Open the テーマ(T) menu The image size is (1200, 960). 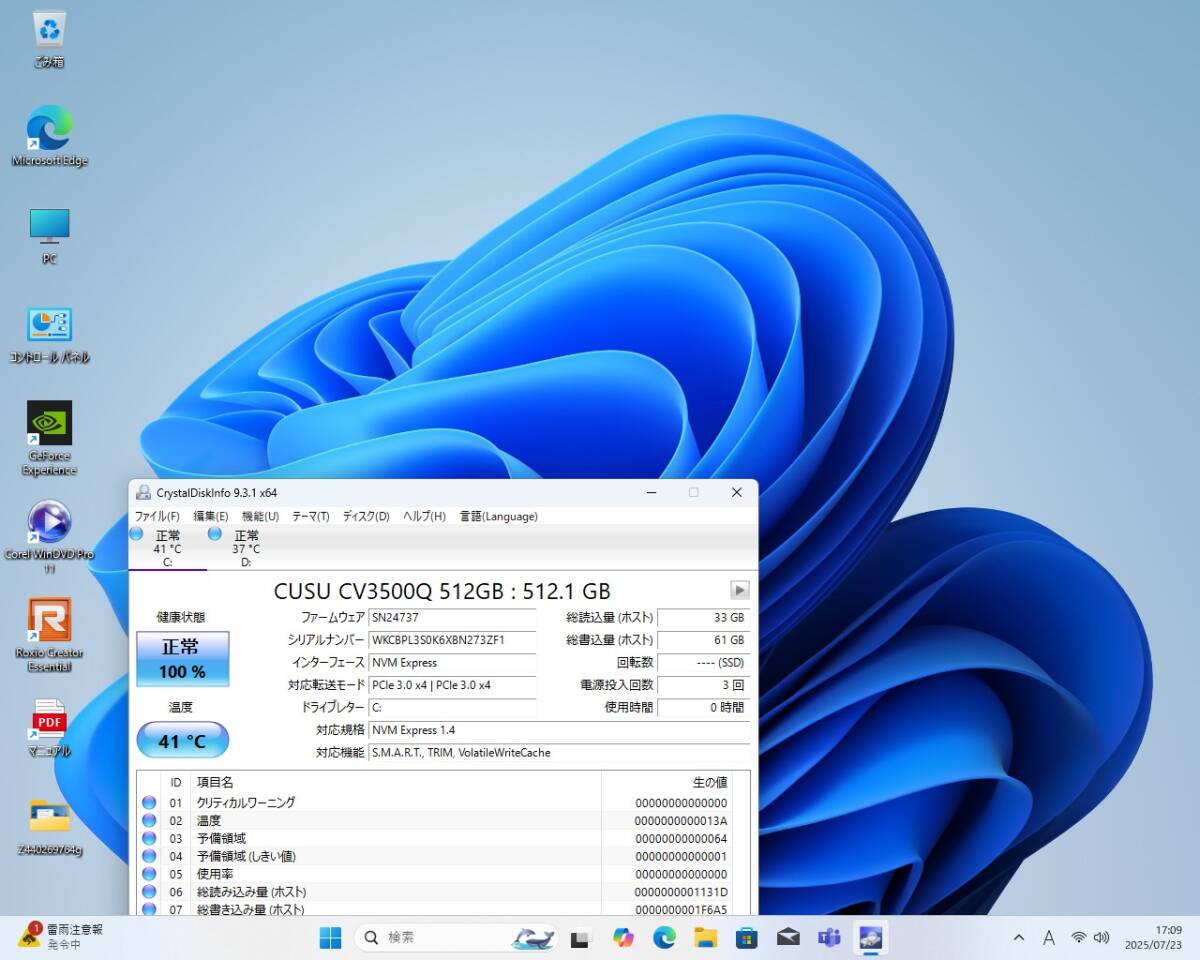[x=310, y=516]
